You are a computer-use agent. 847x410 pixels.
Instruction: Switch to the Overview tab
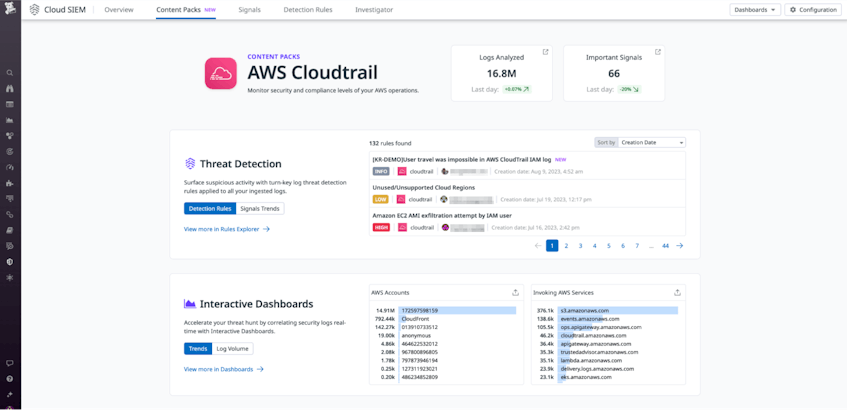119,10
